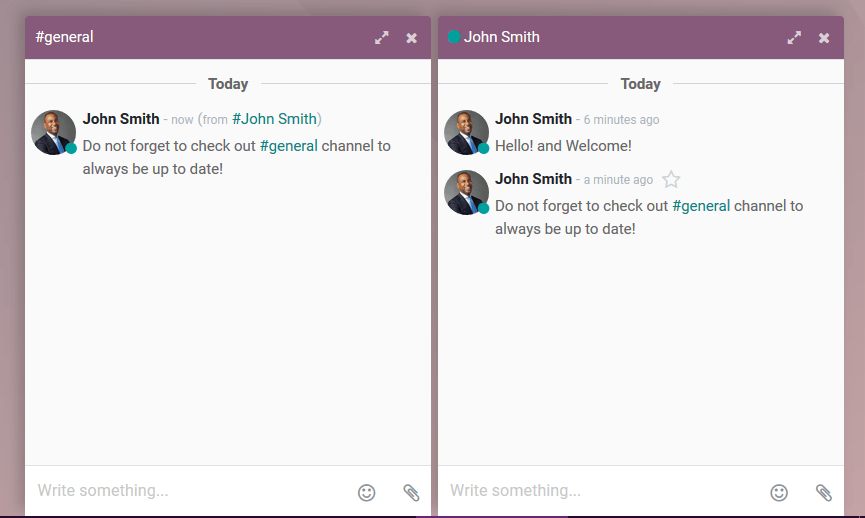Viewport: 865px width, 518px height.
Task: Open the #John Smith origin link
Action: point(274,119)
